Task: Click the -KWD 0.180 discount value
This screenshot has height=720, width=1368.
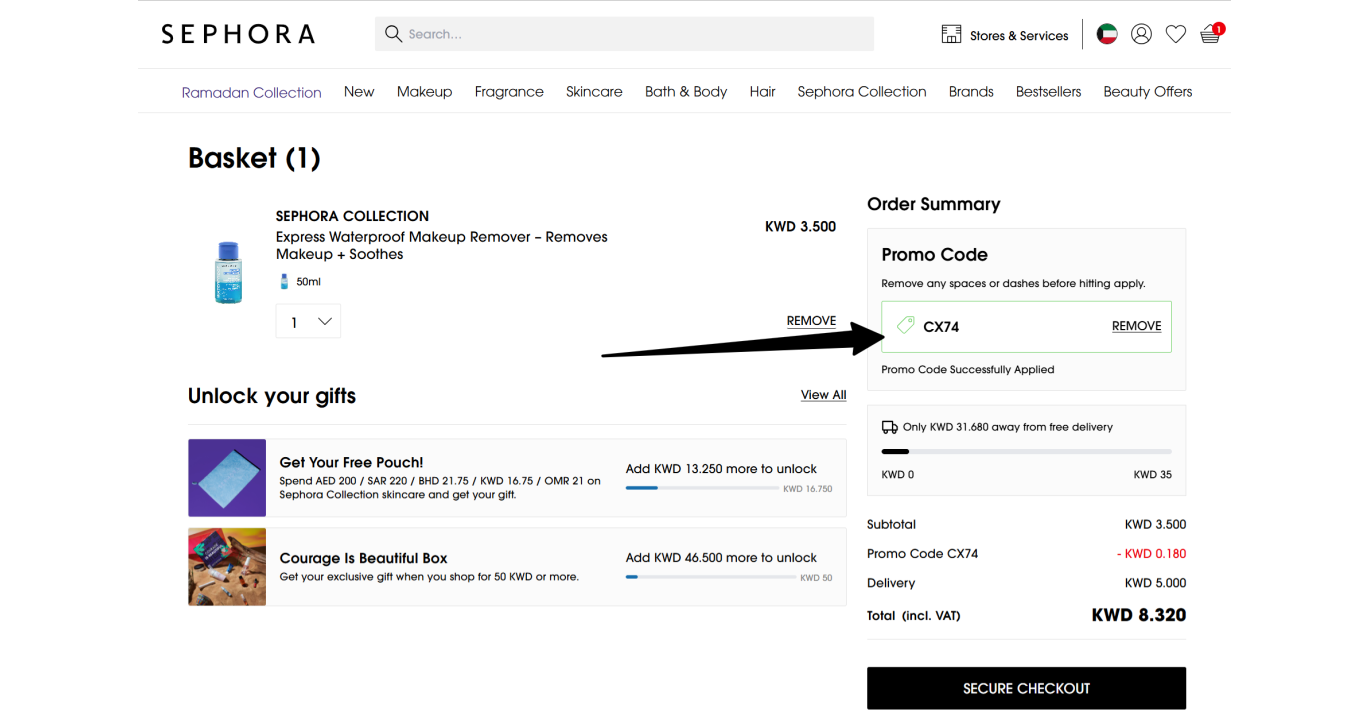Action: (x=1151, y=553)
